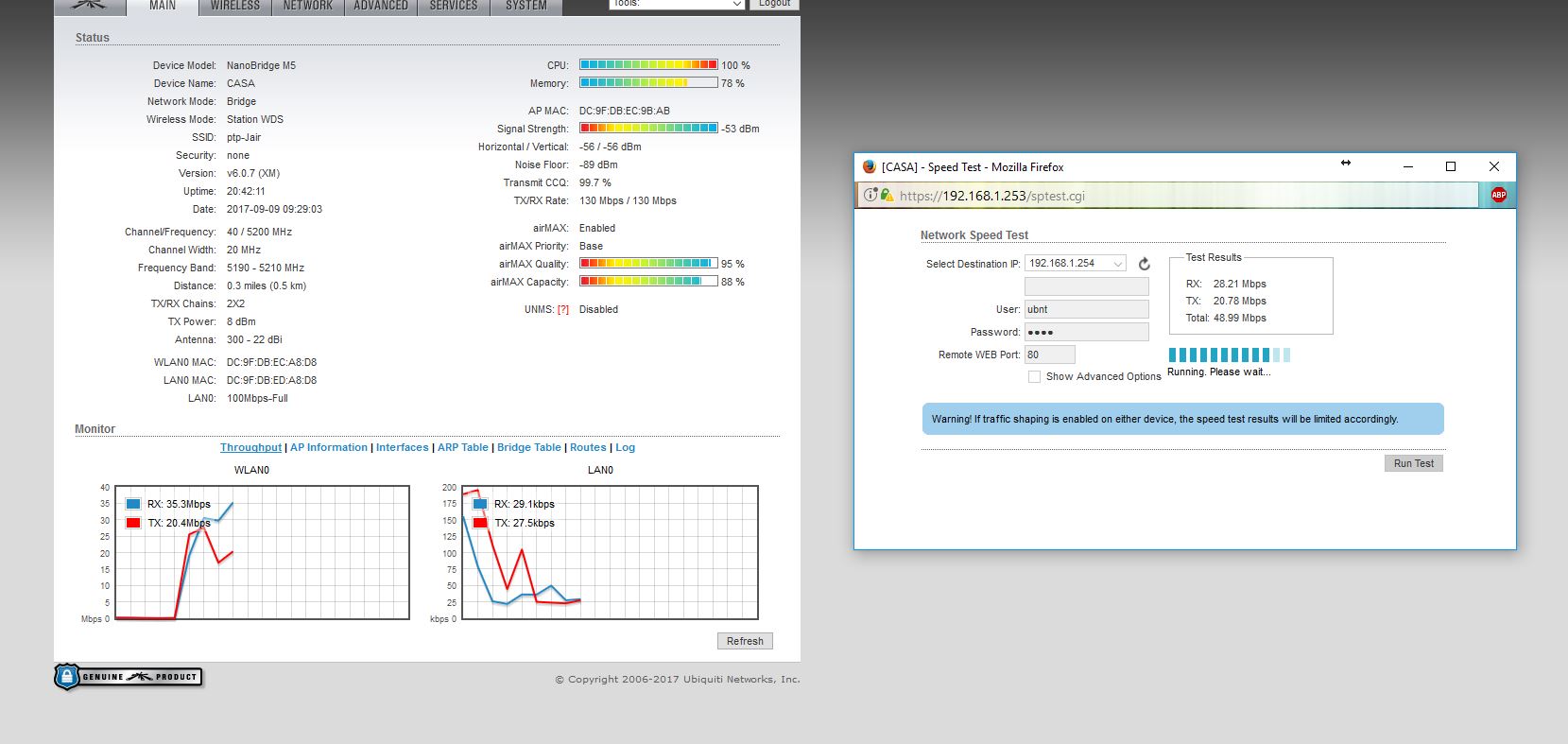Click the Run Test button
The width and height of the screenshot is (1568, 744).
(x=1414, y=463)
